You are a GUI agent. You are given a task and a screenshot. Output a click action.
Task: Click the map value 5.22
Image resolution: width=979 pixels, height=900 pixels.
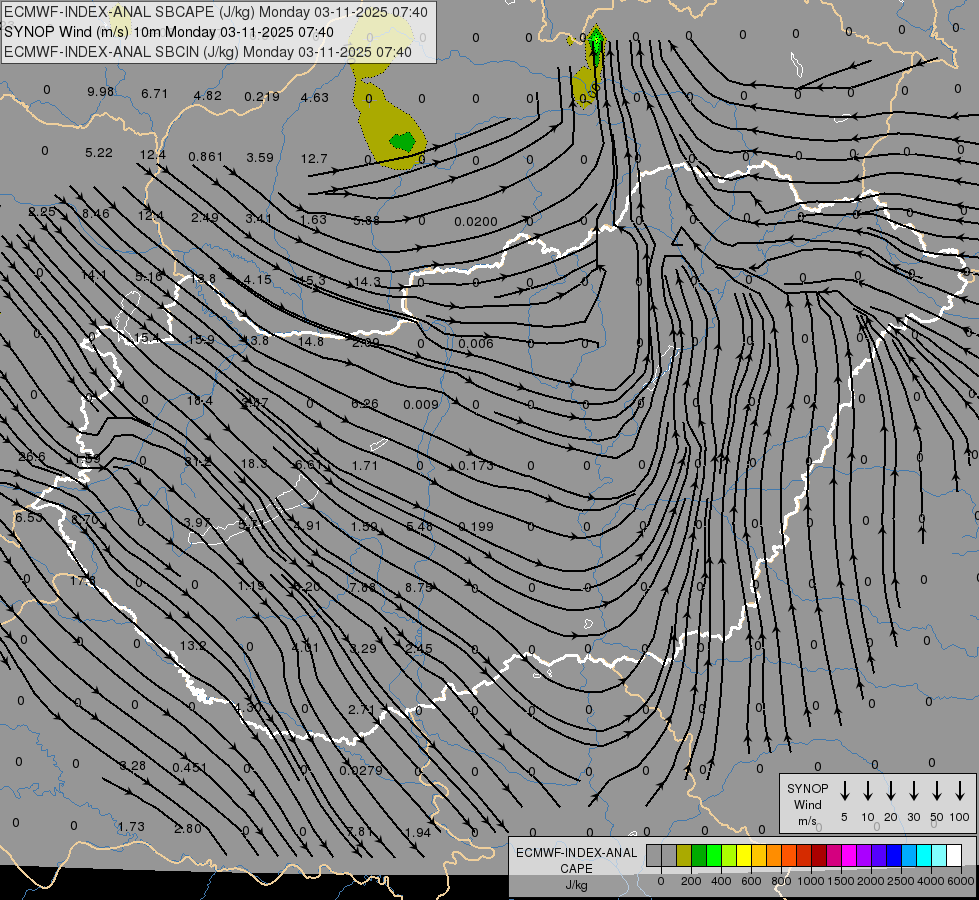[99, 153]
